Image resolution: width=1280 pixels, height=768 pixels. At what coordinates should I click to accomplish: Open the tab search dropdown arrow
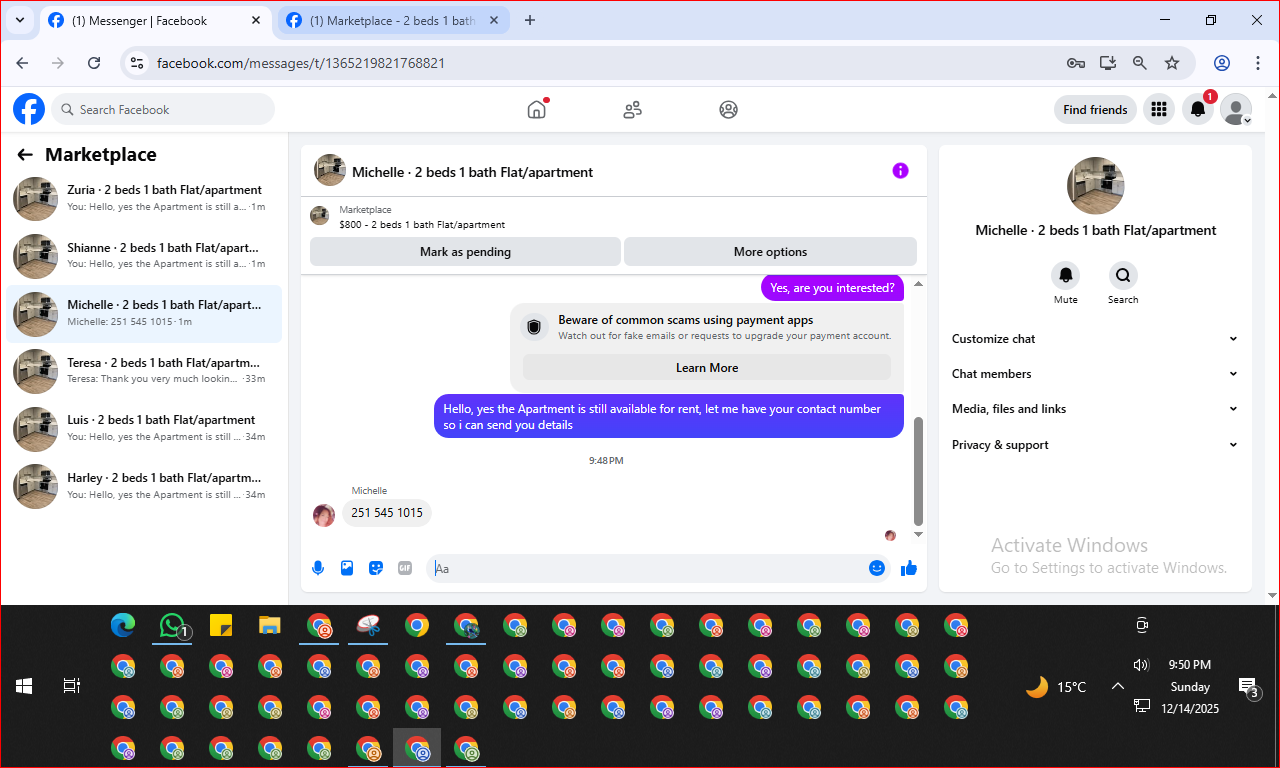coord(19,20)
